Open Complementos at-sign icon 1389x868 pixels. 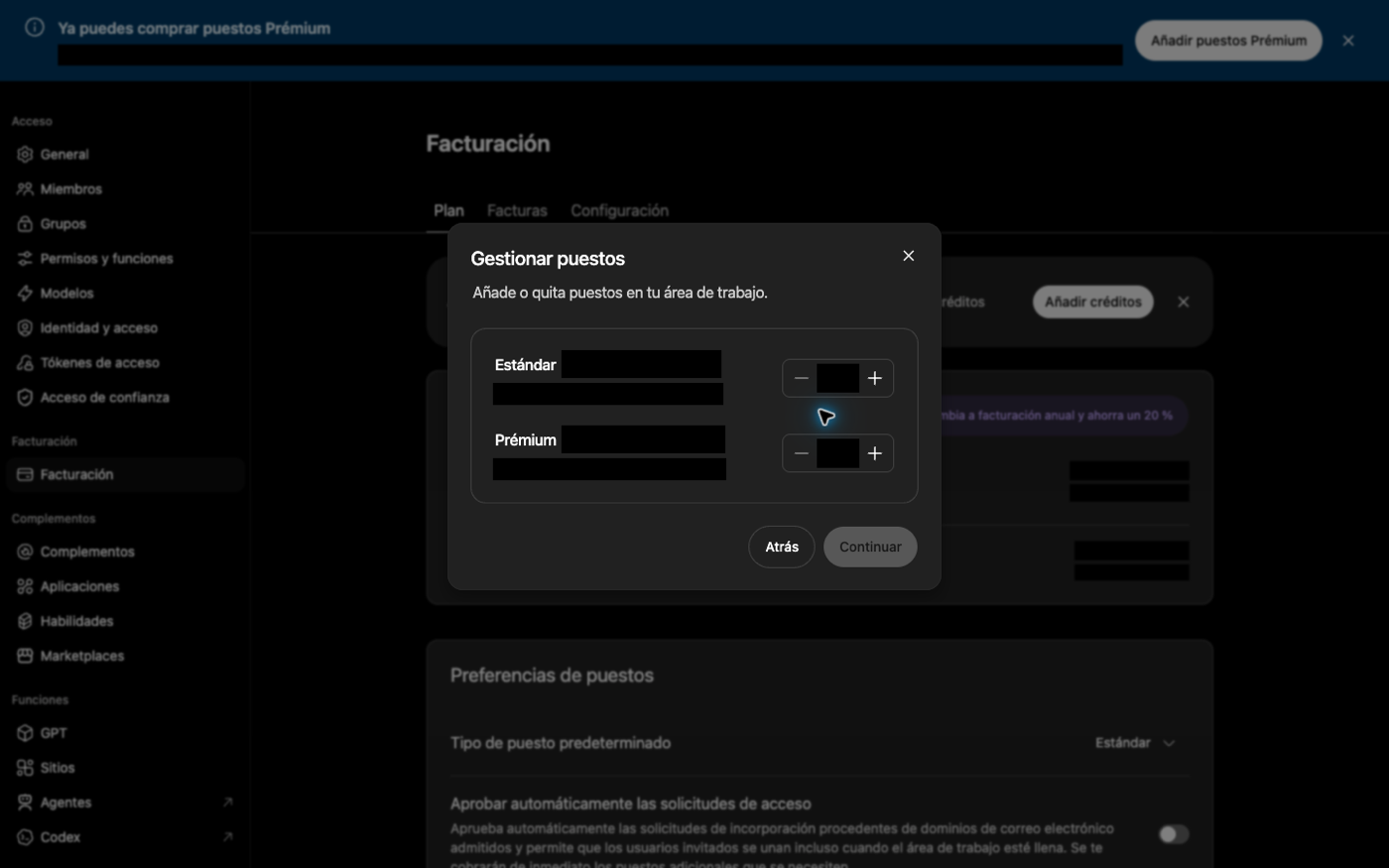point(25,552)
